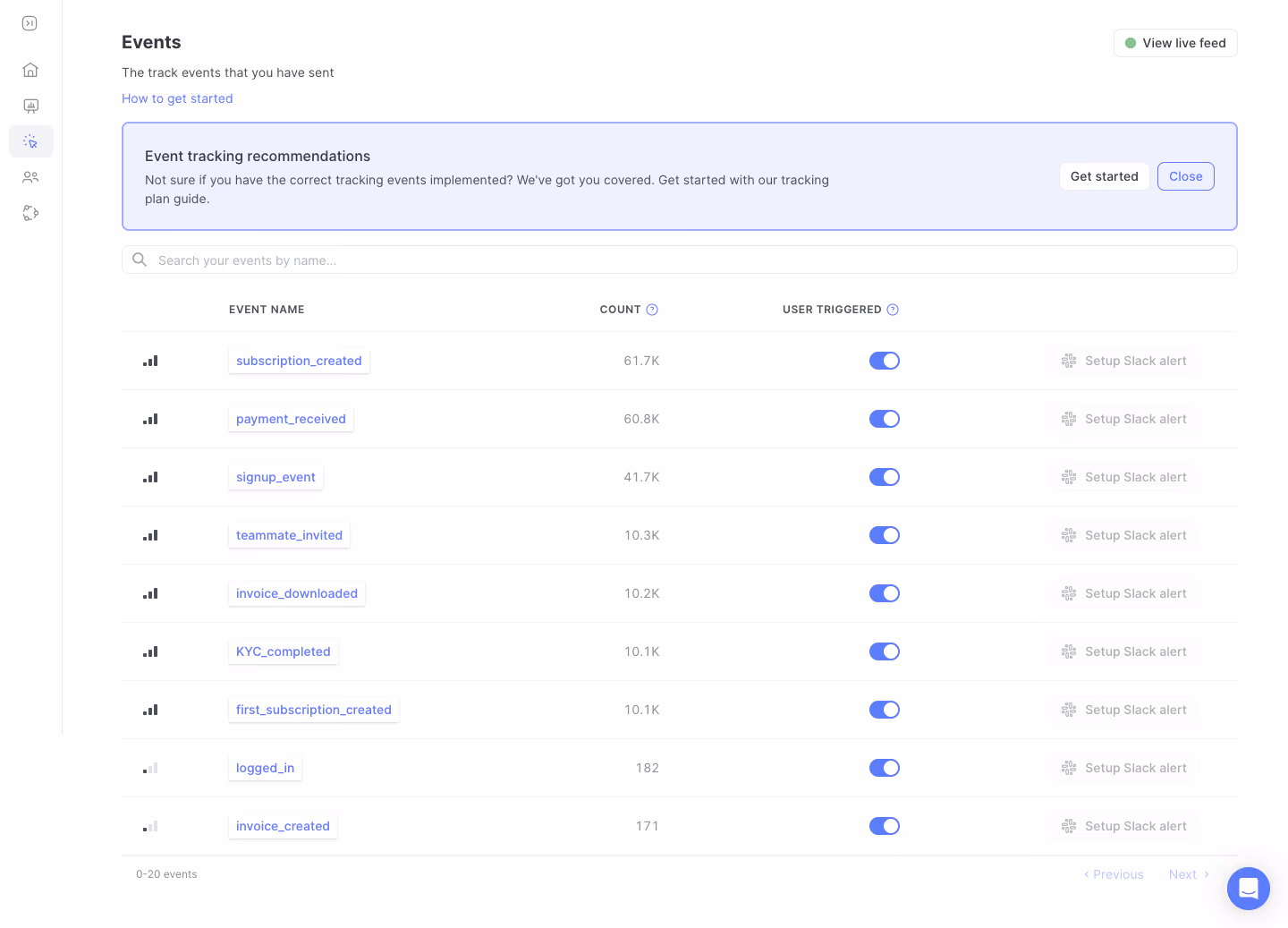1288x928 pixels.
Task: Switch off user triggered for teammate_invited
Action: [885, 535]
